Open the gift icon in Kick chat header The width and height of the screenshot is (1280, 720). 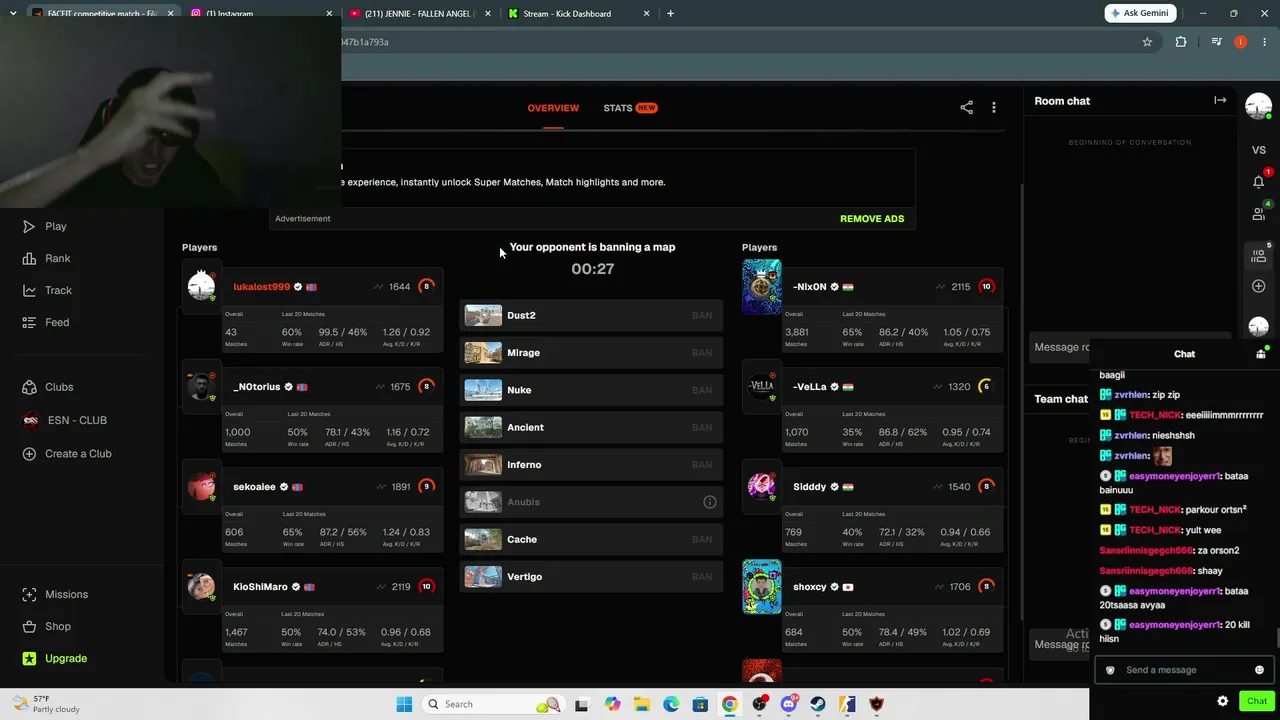pos(1261,354)
